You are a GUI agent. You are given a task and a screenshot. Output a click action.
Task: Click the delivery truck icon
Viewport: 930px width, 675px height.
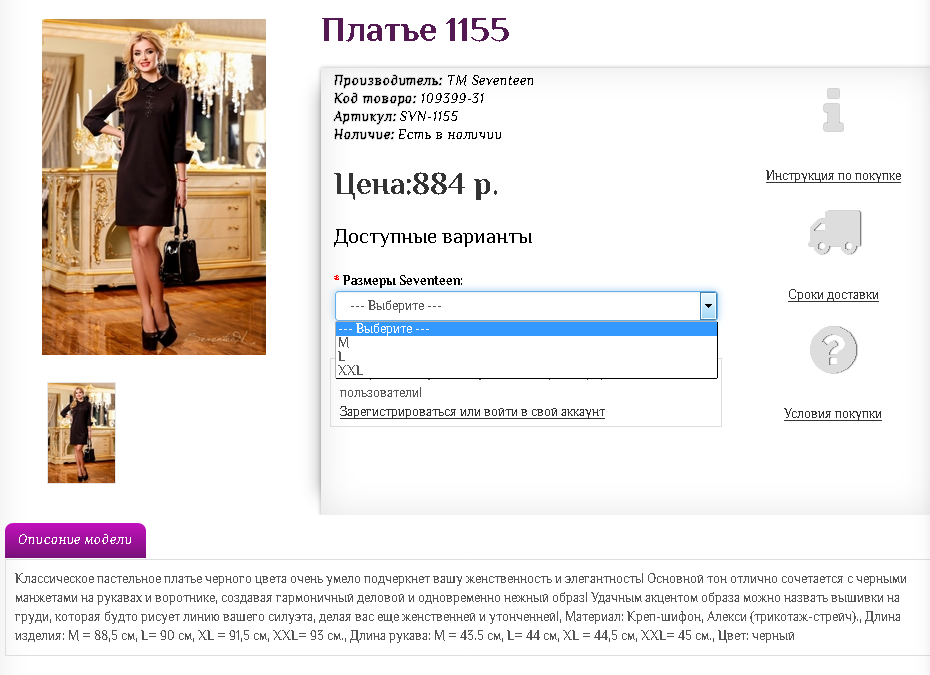[x=833, y=231]
